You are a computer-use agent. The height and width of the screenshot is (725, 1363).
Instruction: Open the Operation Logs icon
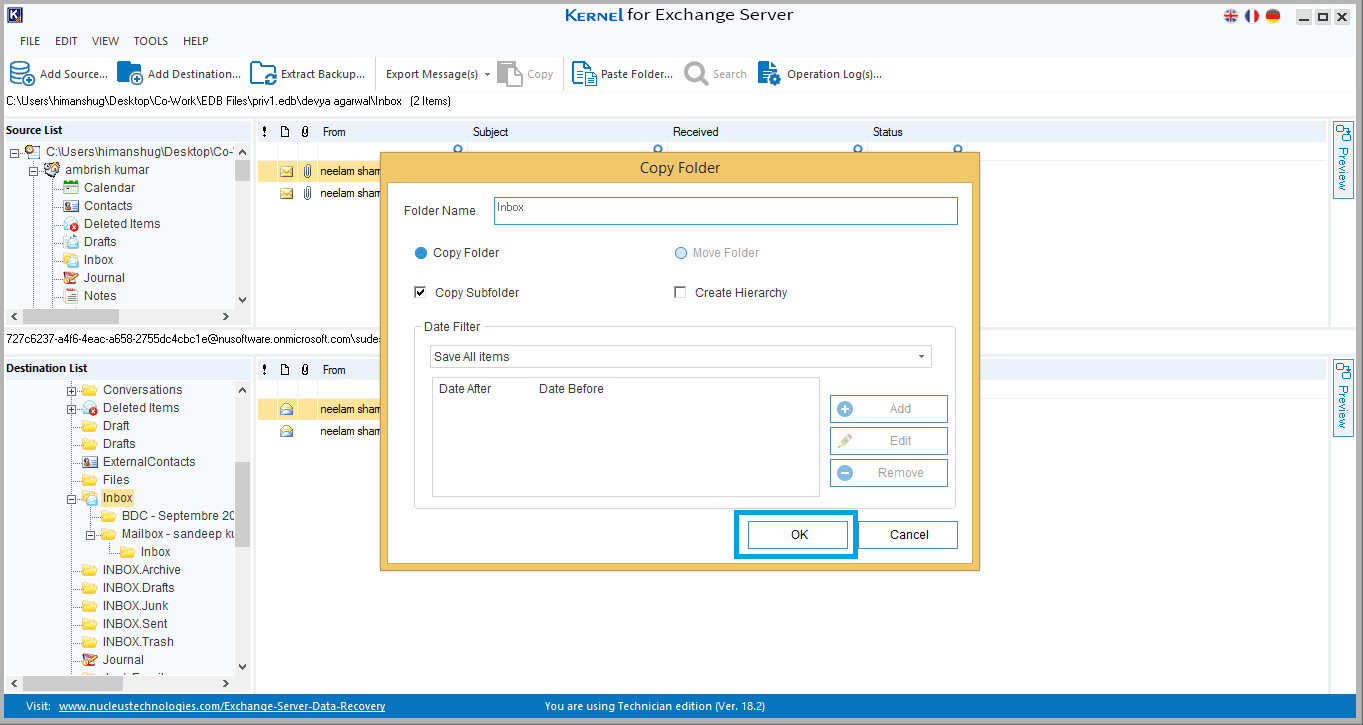pos(769,73)
